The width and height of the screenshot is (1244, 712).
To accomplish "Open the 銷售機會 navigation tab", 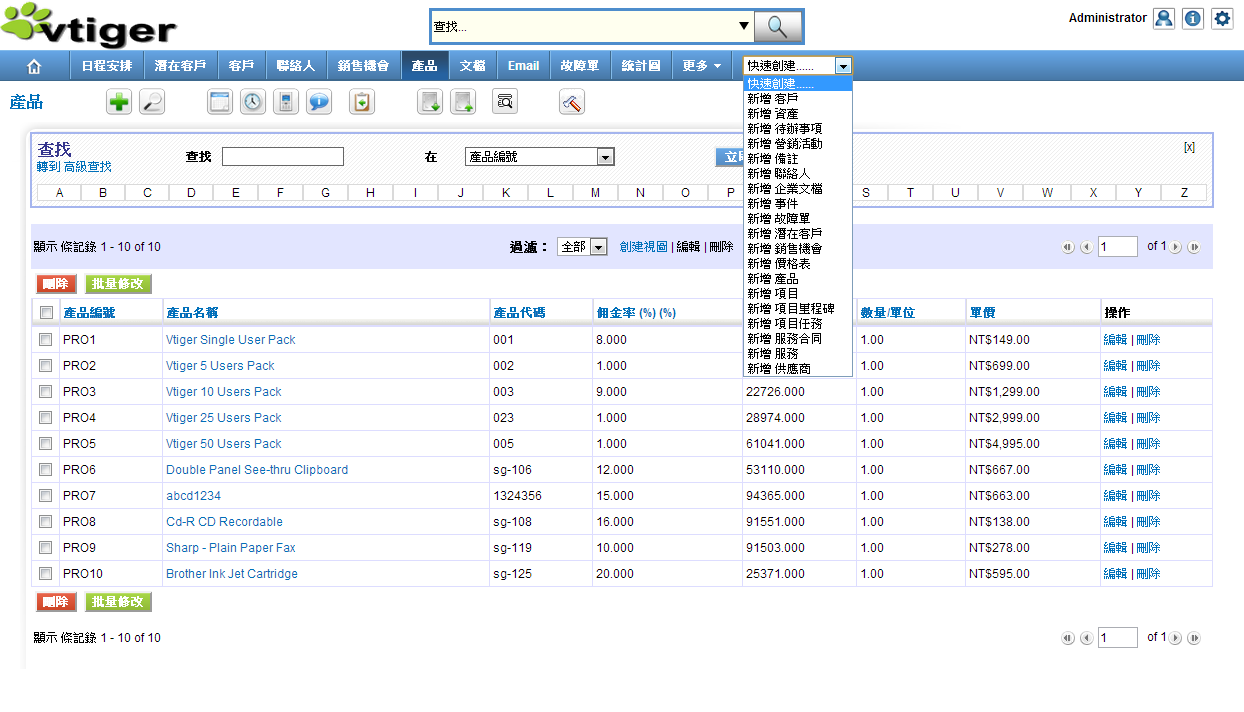I will [363, 66].
